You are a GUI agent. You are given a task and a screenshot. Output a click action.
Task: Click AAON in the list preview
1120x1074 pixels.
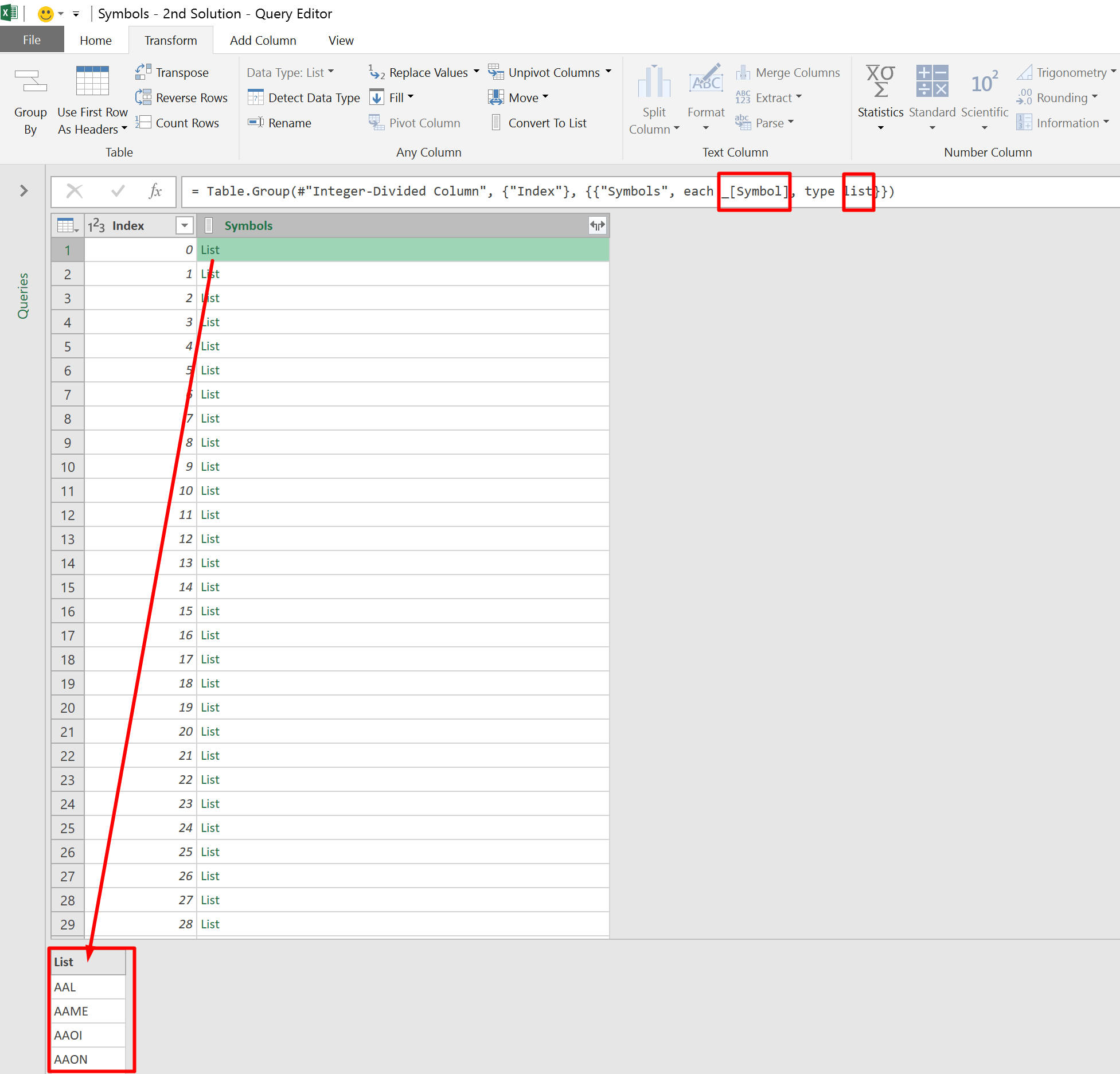coord(88,1059)
